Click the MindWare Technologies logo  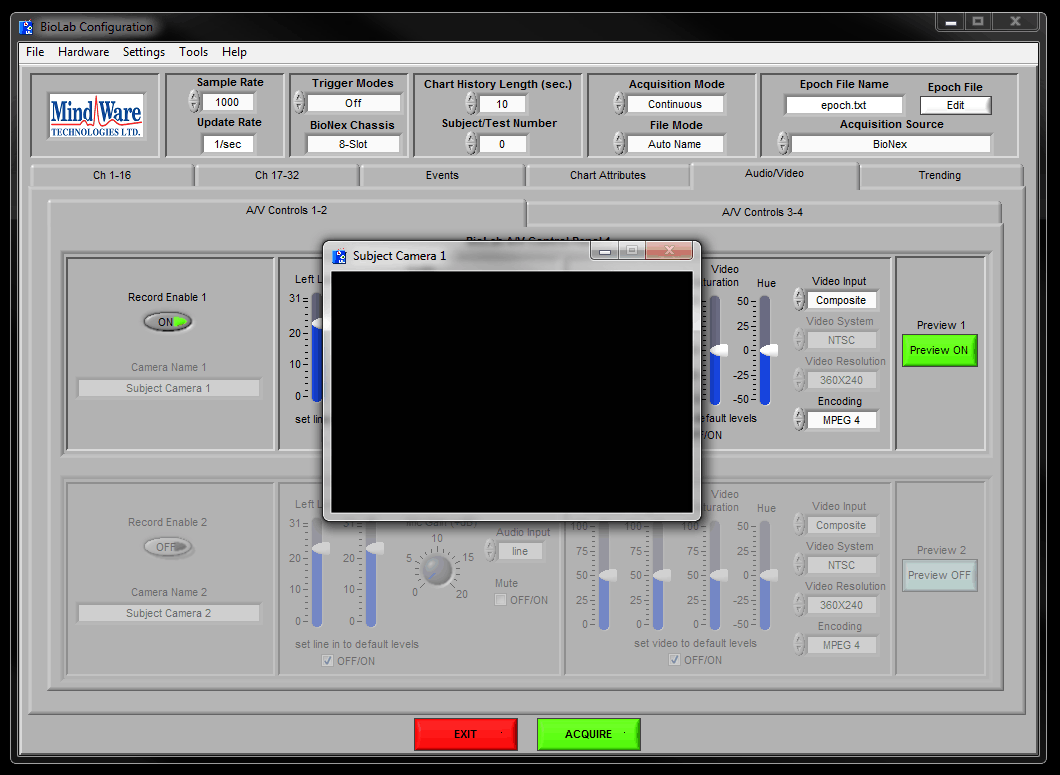[x=95, y=116]
